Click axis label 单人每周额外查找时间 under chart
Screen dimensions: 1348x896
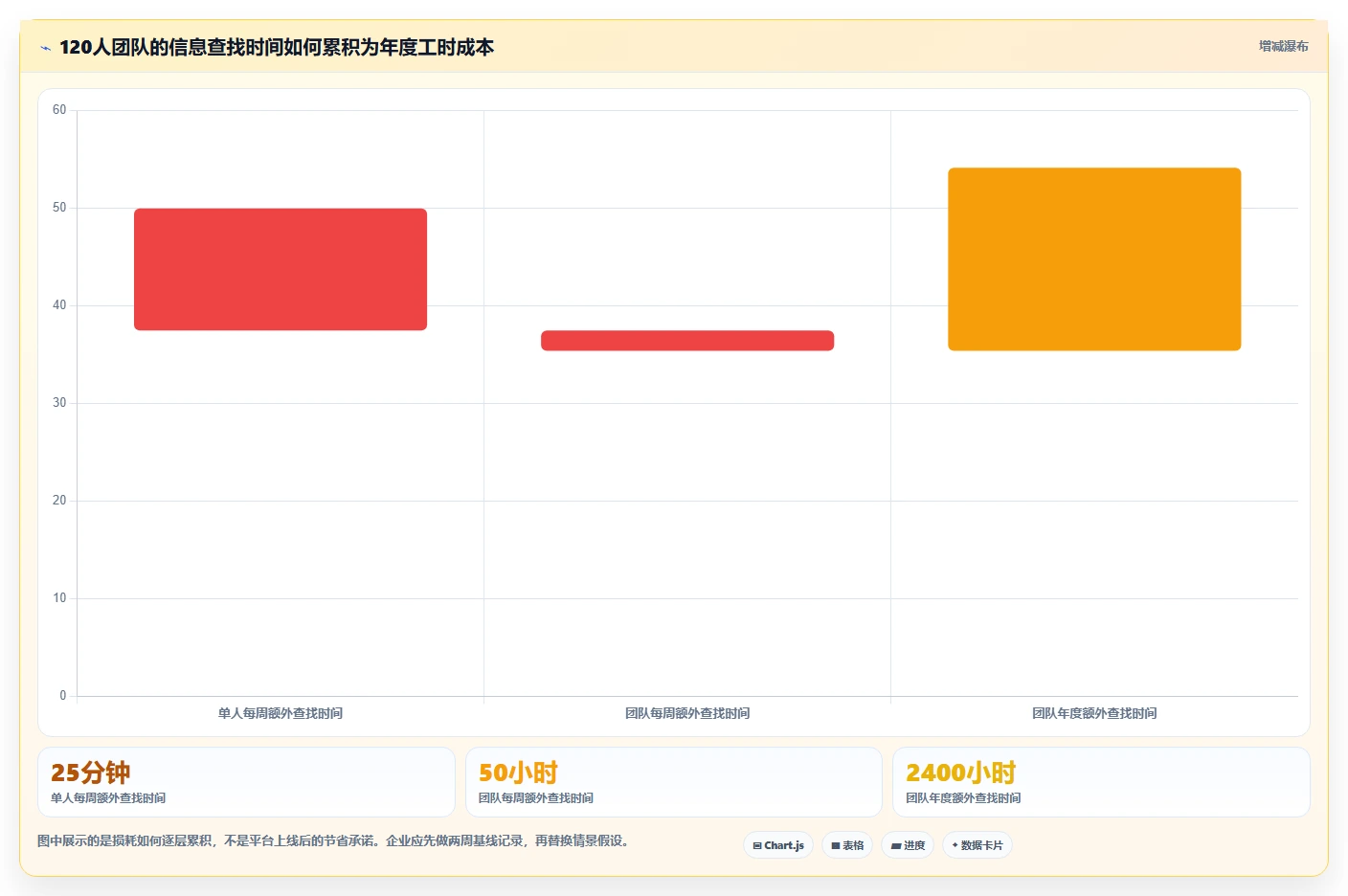click(x=281, y=713)
